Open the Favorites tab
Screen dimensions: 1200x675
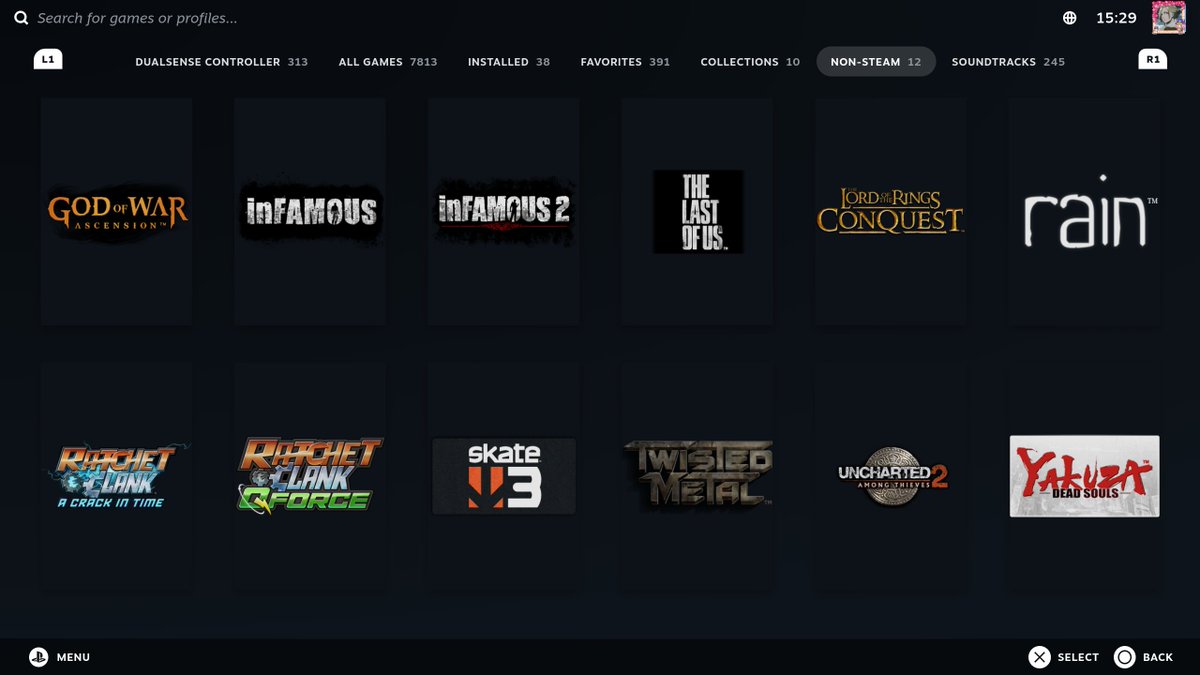(x=625, y=62)
